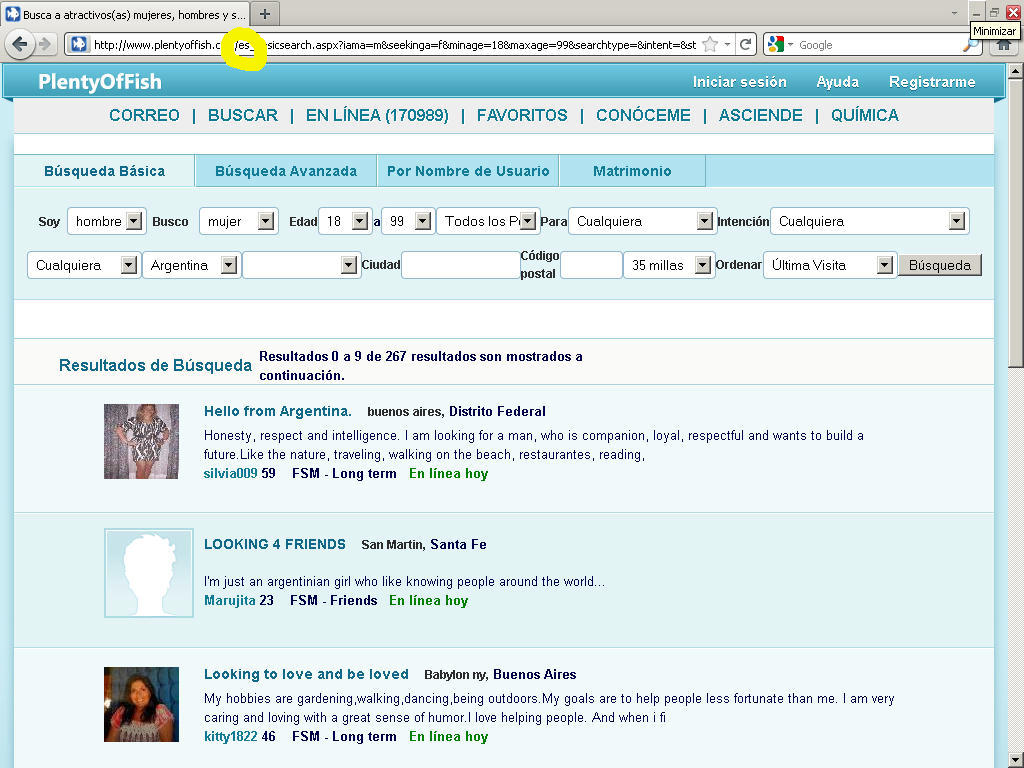Open FAVORITOS menu item
The width and height of the screenshot is (1024, 768).
[x=522, y=115]
